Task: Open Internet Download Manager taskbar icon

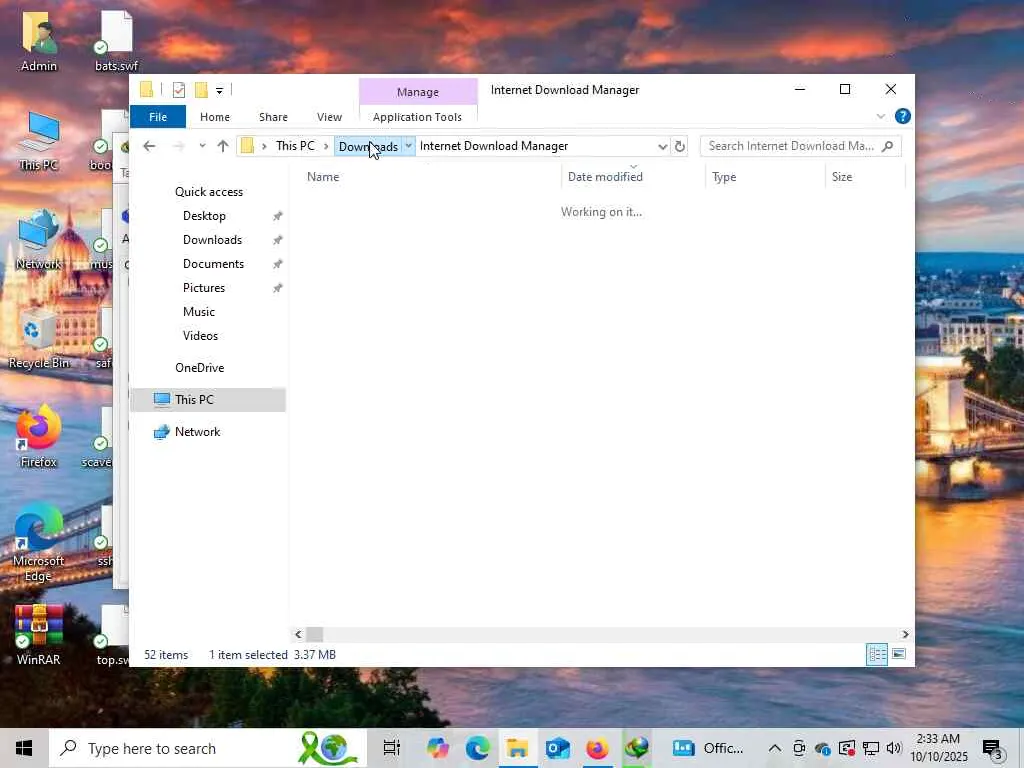Action: pos(637,748)
